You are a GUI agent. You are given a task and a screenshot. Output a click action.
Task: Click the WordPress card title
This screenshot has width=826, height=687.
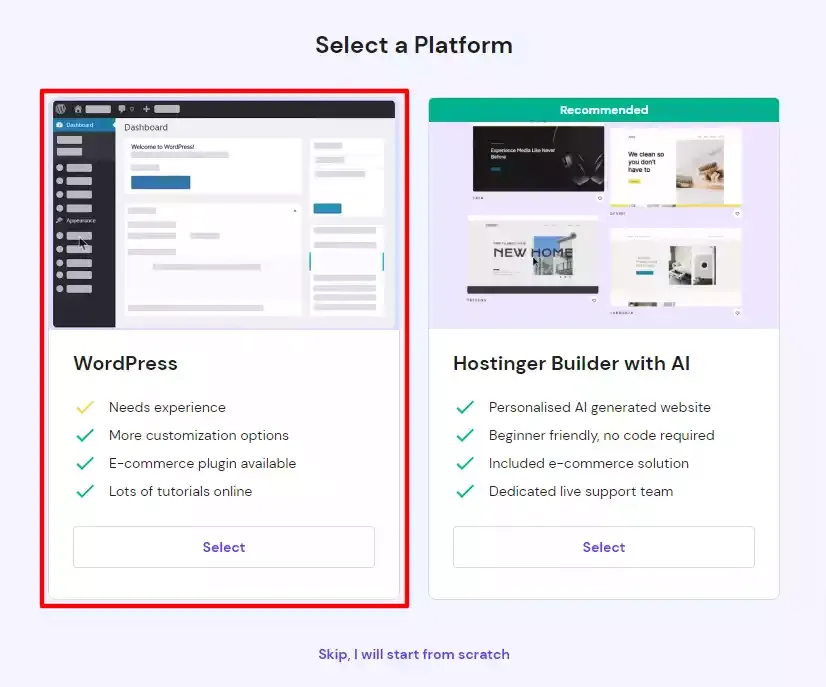click(125, 363)
